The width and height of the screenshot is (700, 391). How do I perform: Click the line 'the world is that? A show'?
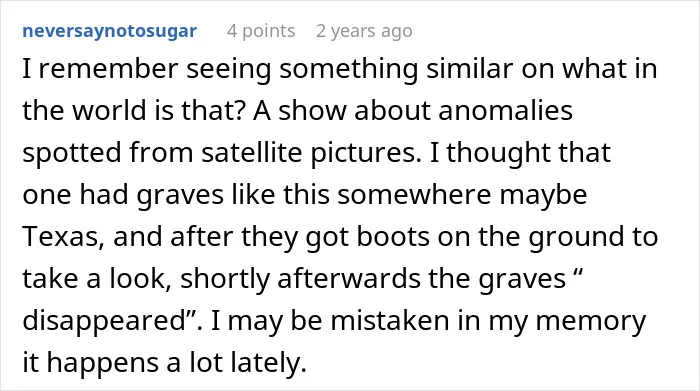(x=297, y=111)
